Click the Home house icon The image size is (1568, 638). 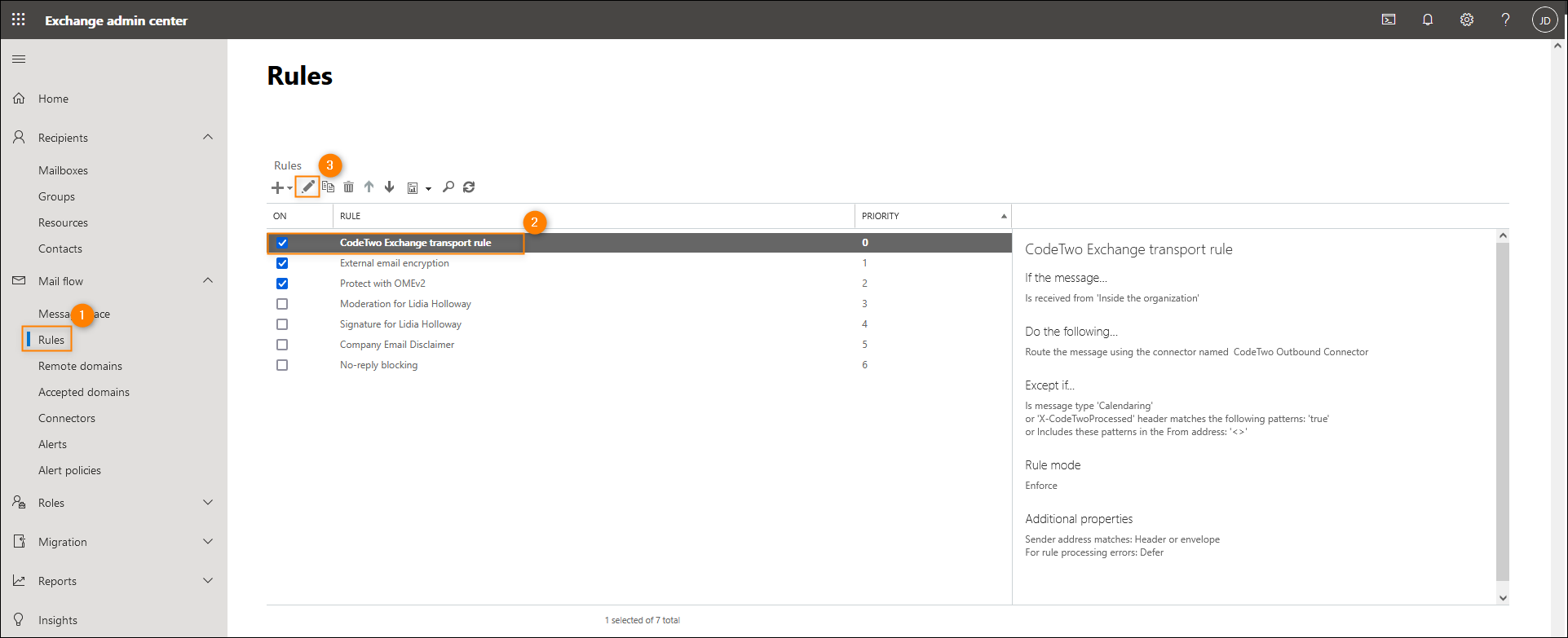19,99
